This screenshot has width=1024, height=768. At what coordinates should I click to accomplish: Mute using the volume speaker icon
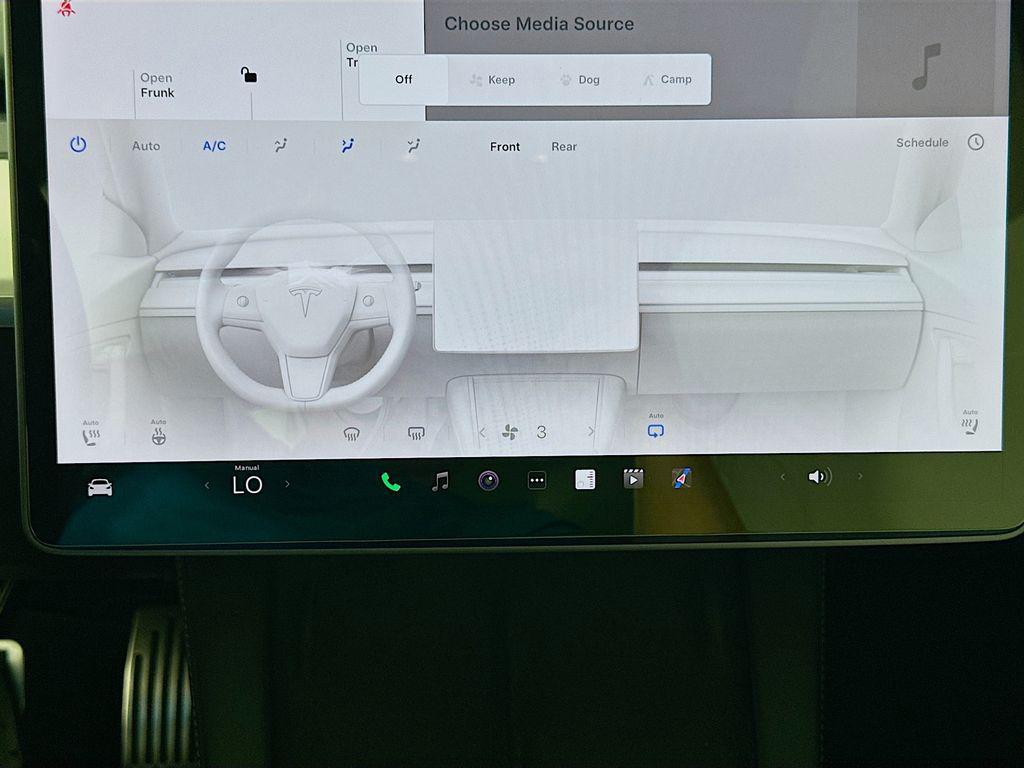point(819,477)
